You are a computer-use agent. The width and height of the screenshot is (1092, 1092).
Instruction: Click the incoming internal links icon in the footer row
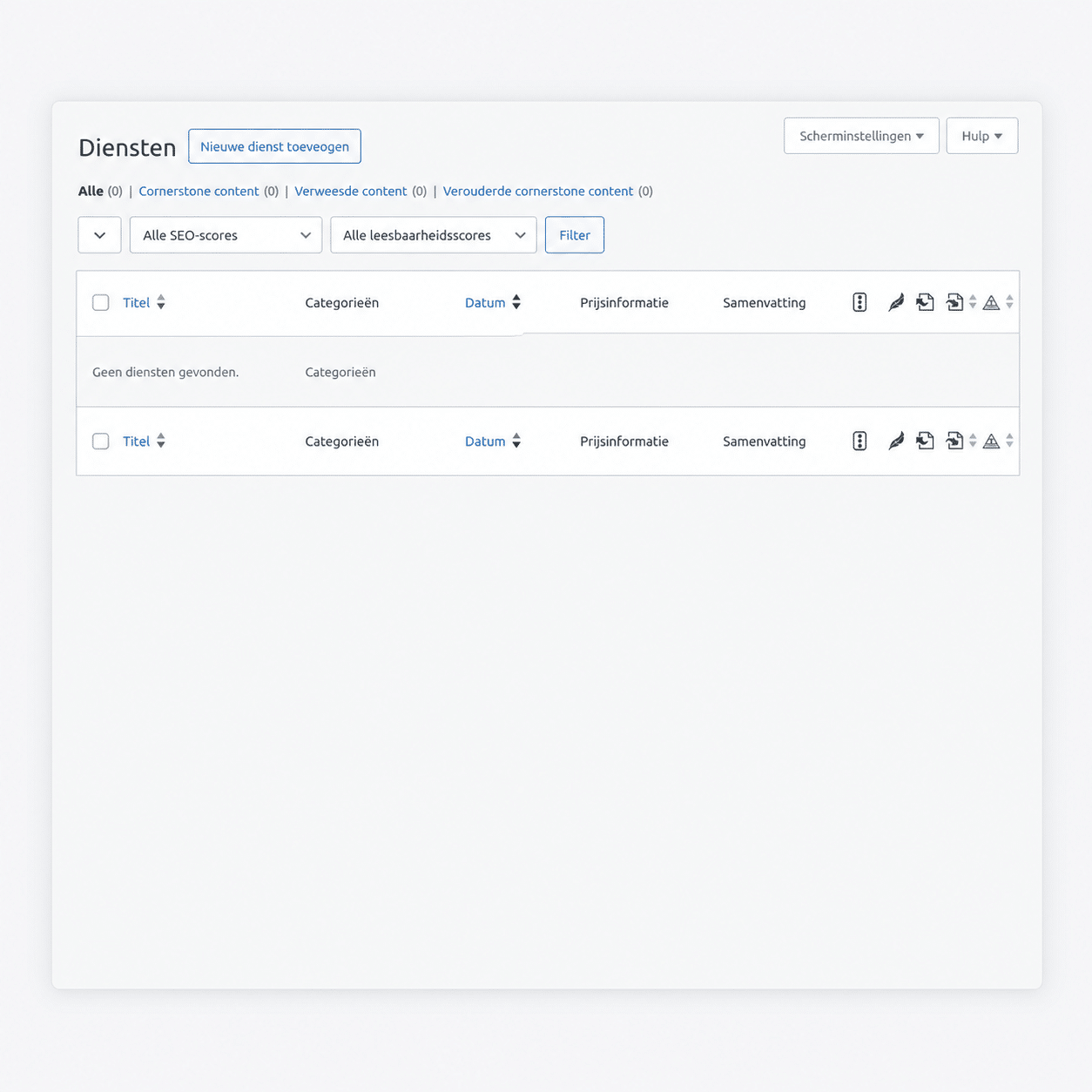[955, 441]
